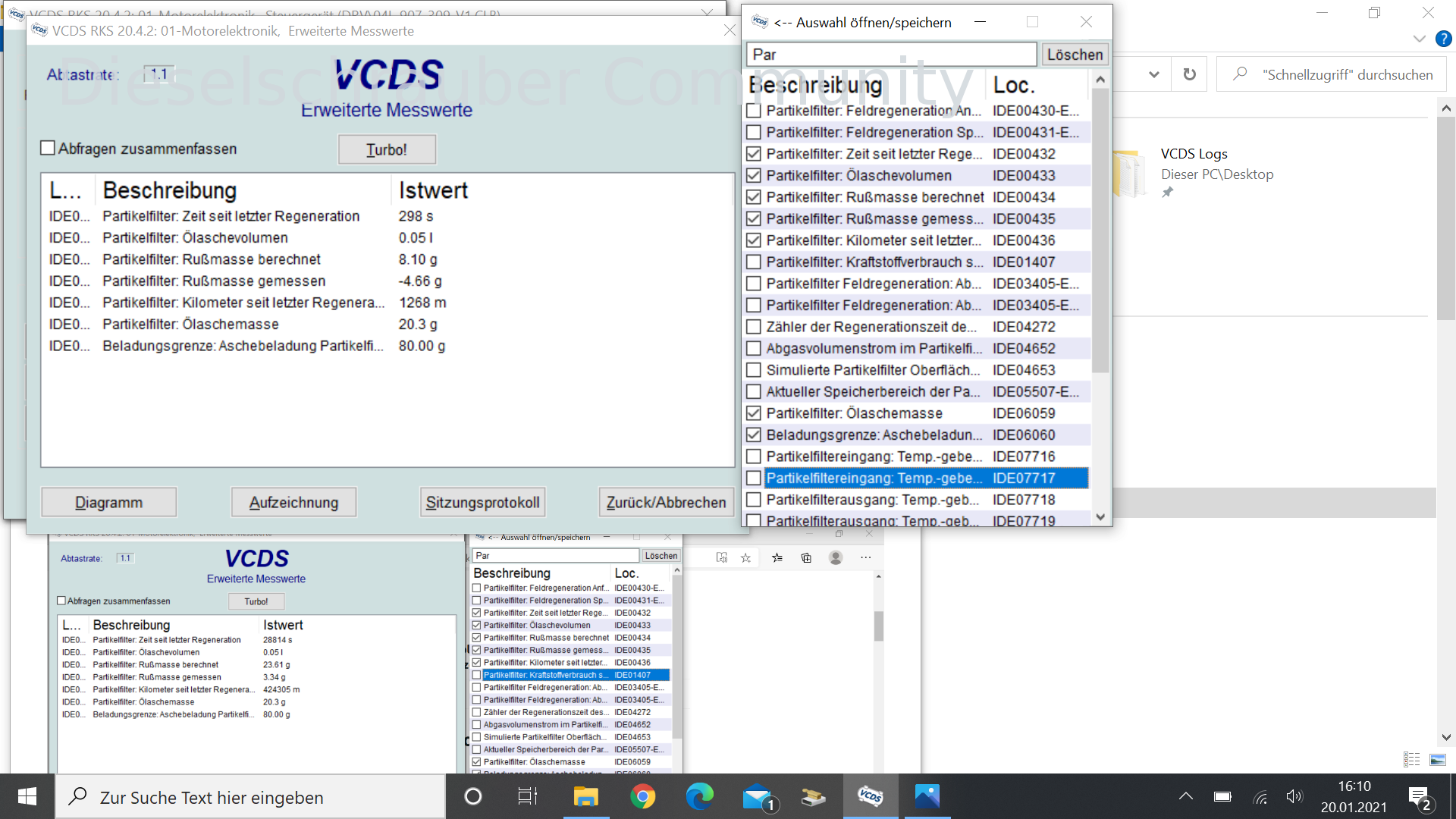
Task: Launch Microsoft Edge from taskbar
Action: click(x=699, y=796)
